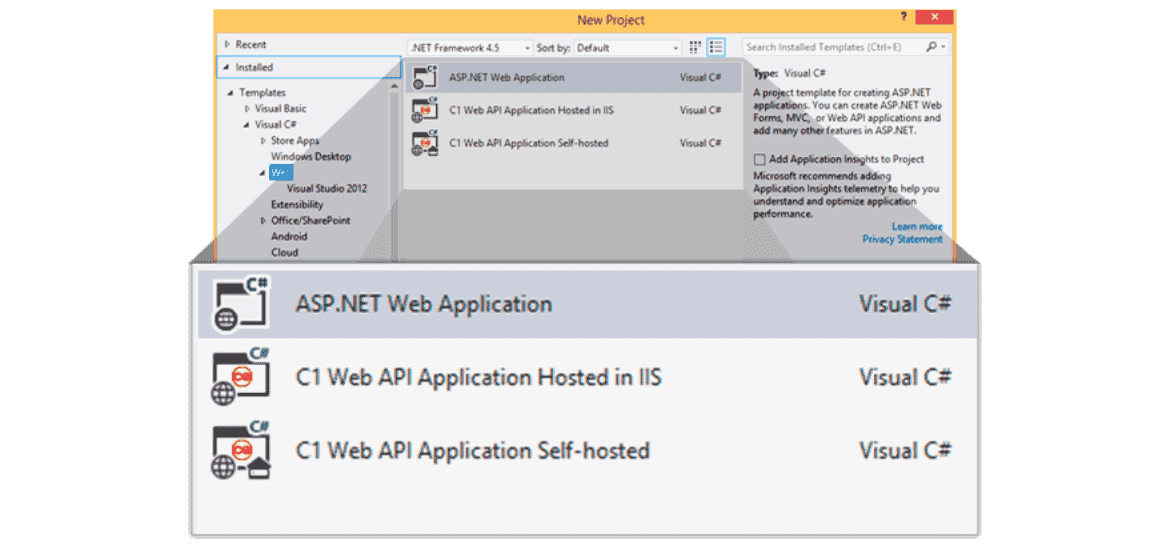Click scroll-up arrow of template tree scrollbar

[x=394, y=85]
